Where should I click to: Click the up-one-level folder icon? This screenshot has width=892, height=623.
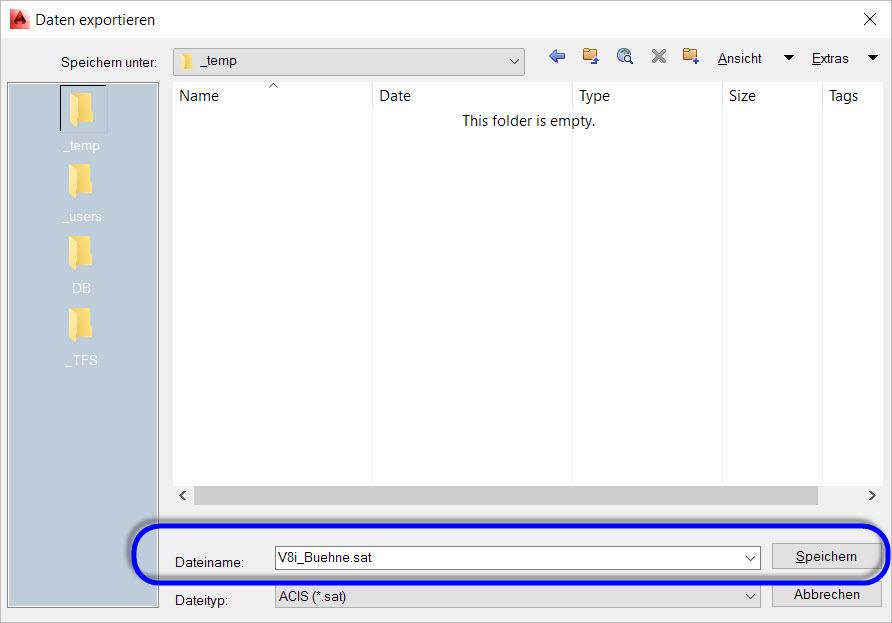point(590,56)
